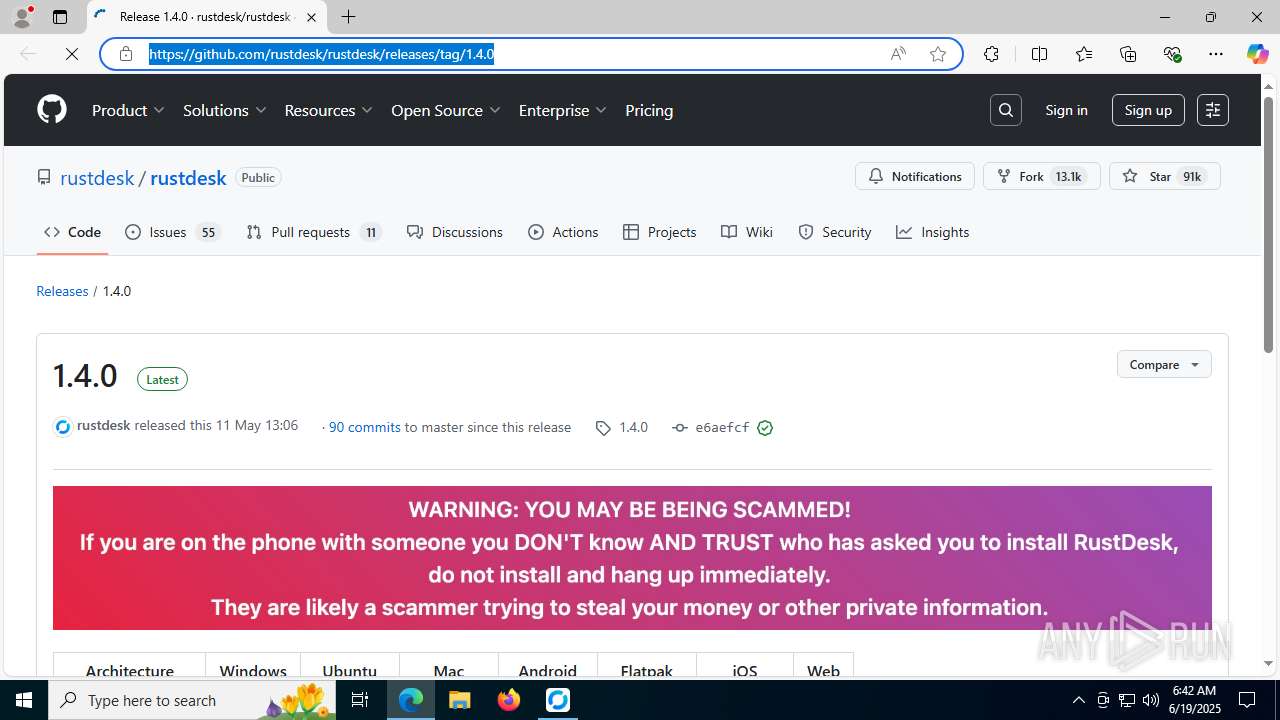Click the GitHub search magnifier button

click(1006, 110)
